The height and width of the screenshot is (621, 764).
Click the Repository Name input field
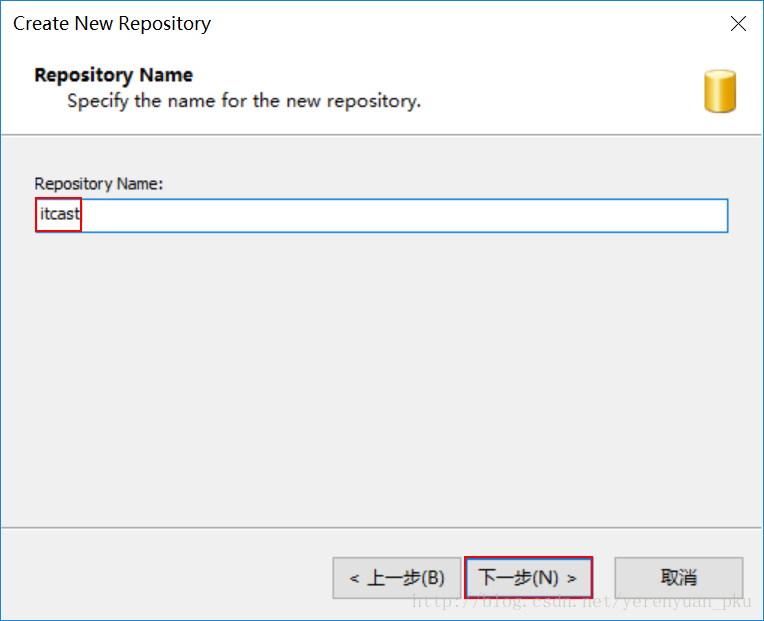click(x=382, y=215)
